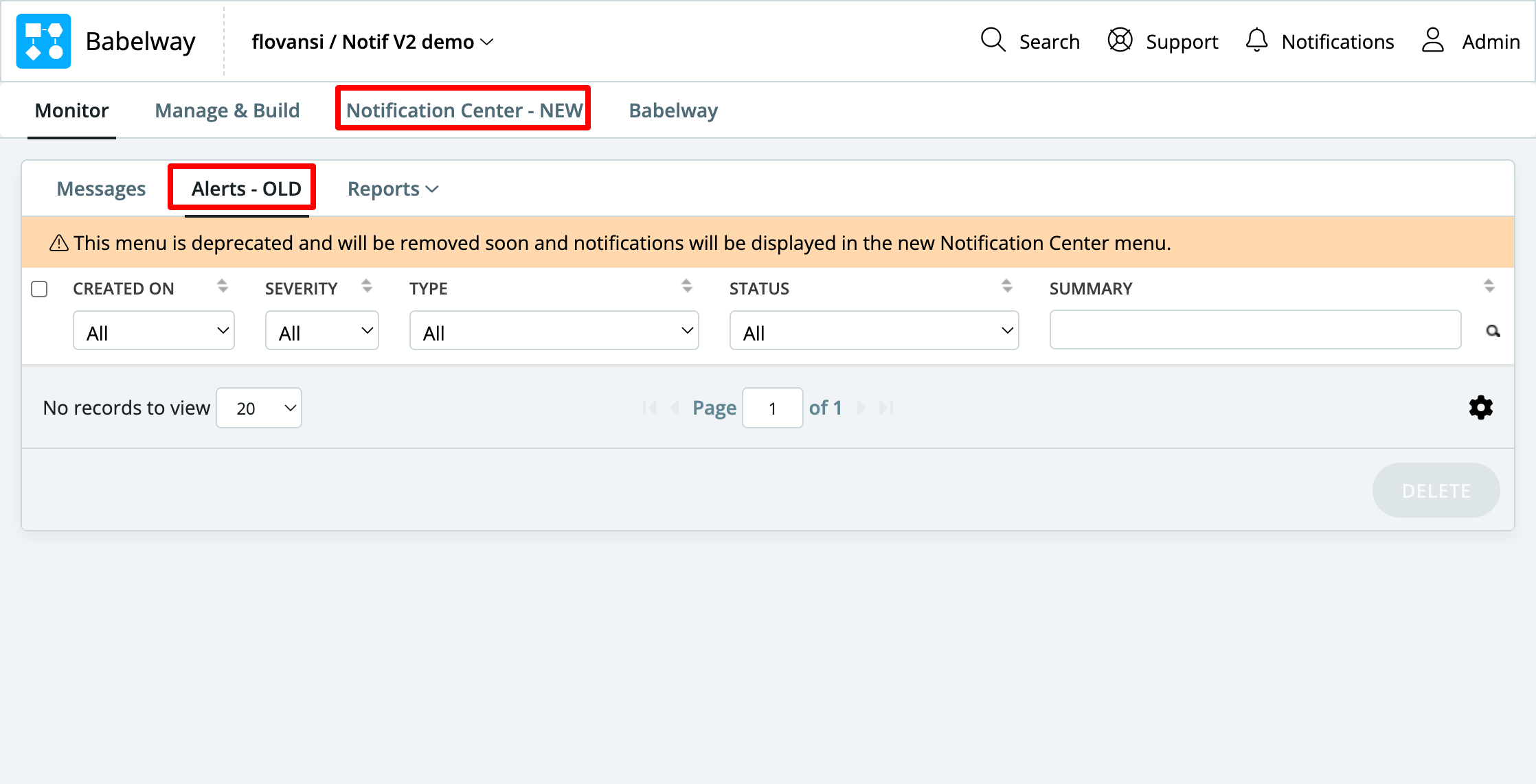Click the deprecation warning triangle icon
1536x784 pixels.
(59, 243)
